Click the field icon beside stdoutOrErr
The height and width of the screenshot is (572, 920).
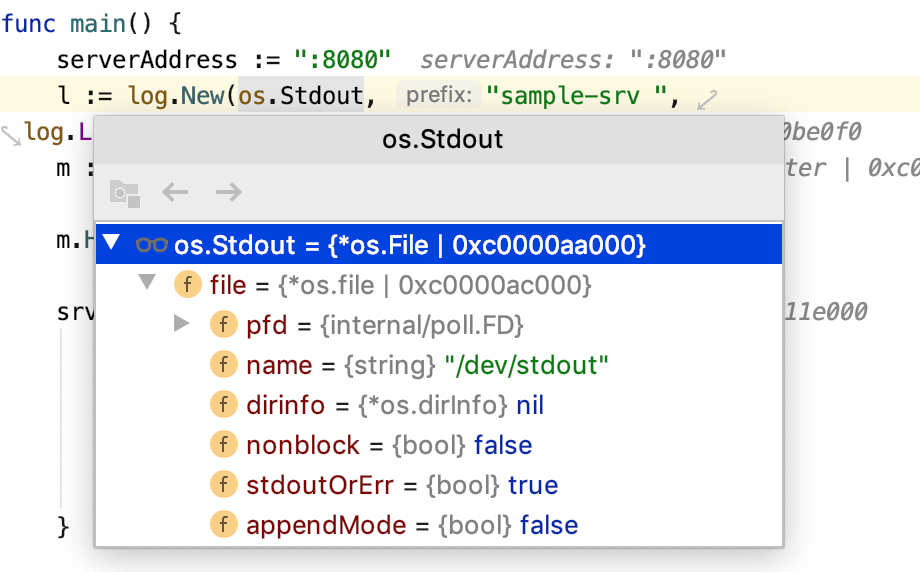pos(222,485)
